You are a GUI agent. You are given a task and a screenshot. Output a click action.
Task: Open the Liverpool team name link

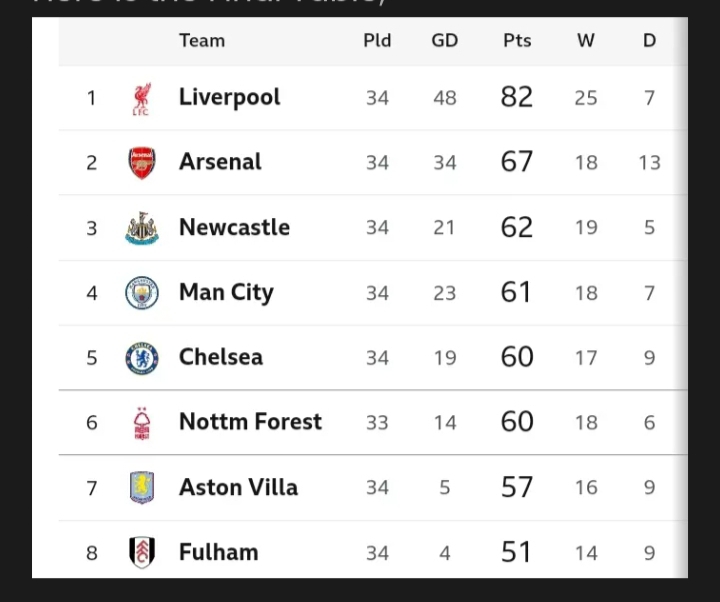pos(230,97)
